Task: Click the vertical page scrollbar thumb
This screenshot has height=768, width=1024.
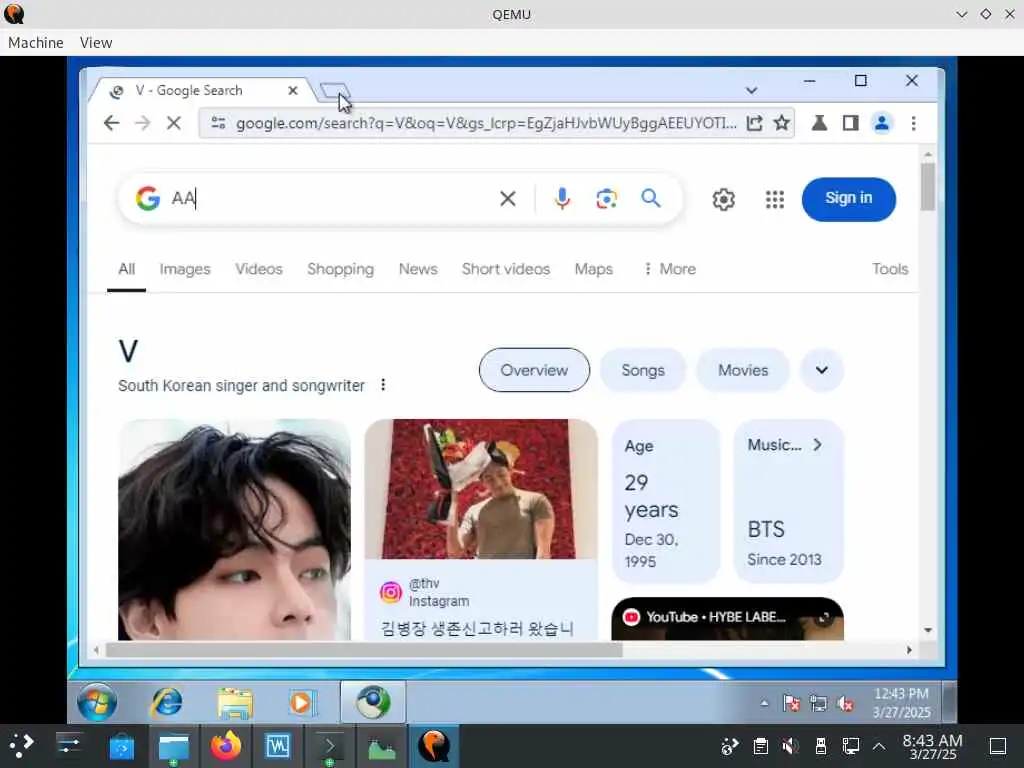Action: click(927, 187)
